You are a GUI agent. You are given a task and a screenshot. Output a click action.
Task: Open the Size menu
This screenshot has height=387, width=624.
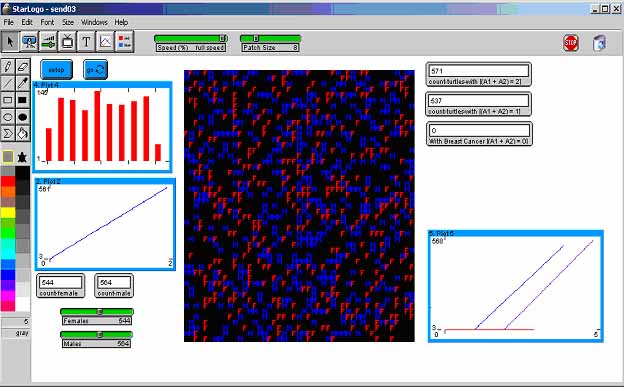click(x=68, y=22)
